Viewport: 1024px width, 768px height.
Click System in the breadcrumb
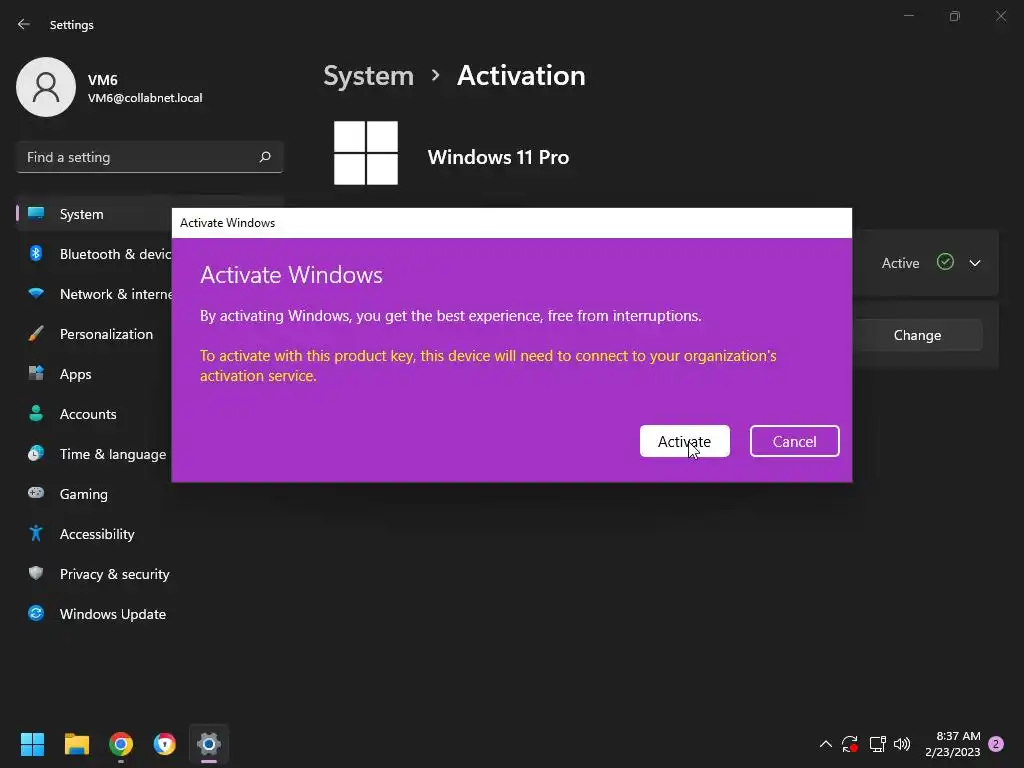click(x=368, y=76)
